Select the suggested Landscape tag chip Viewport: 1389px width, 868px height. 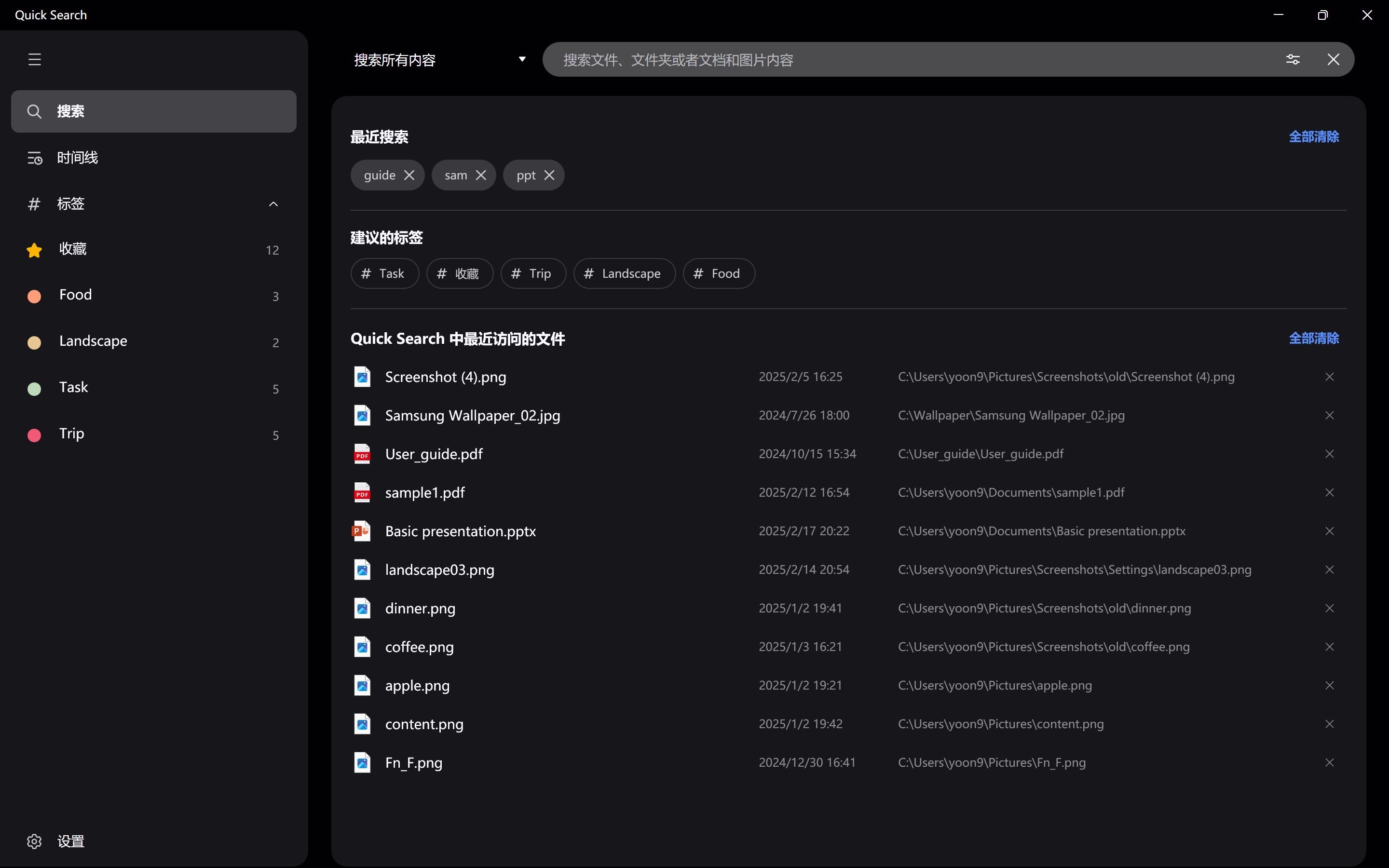coord(624,273)
